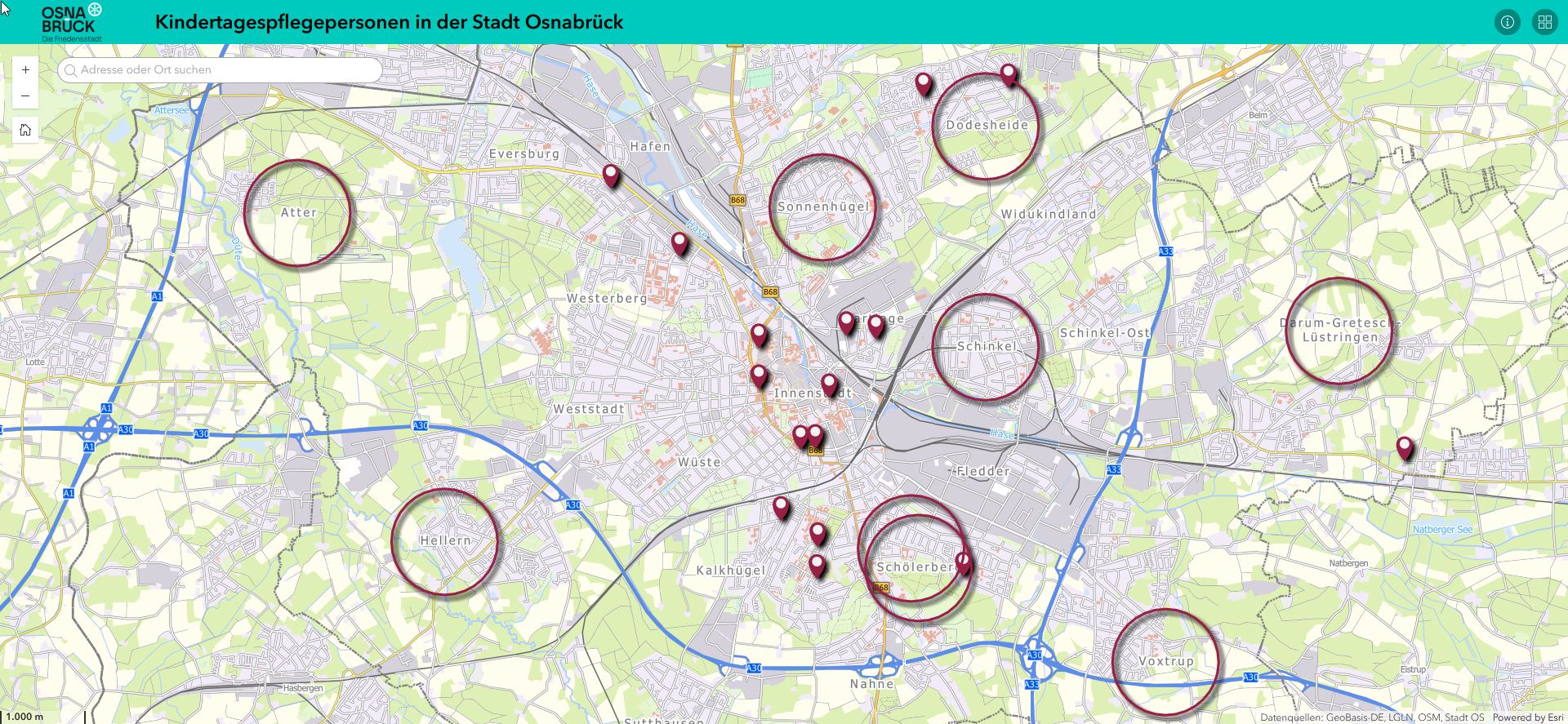Viewport: 1568px width, 724px height.
Task: Open the info panel in header
Action: pos(1507,22)
